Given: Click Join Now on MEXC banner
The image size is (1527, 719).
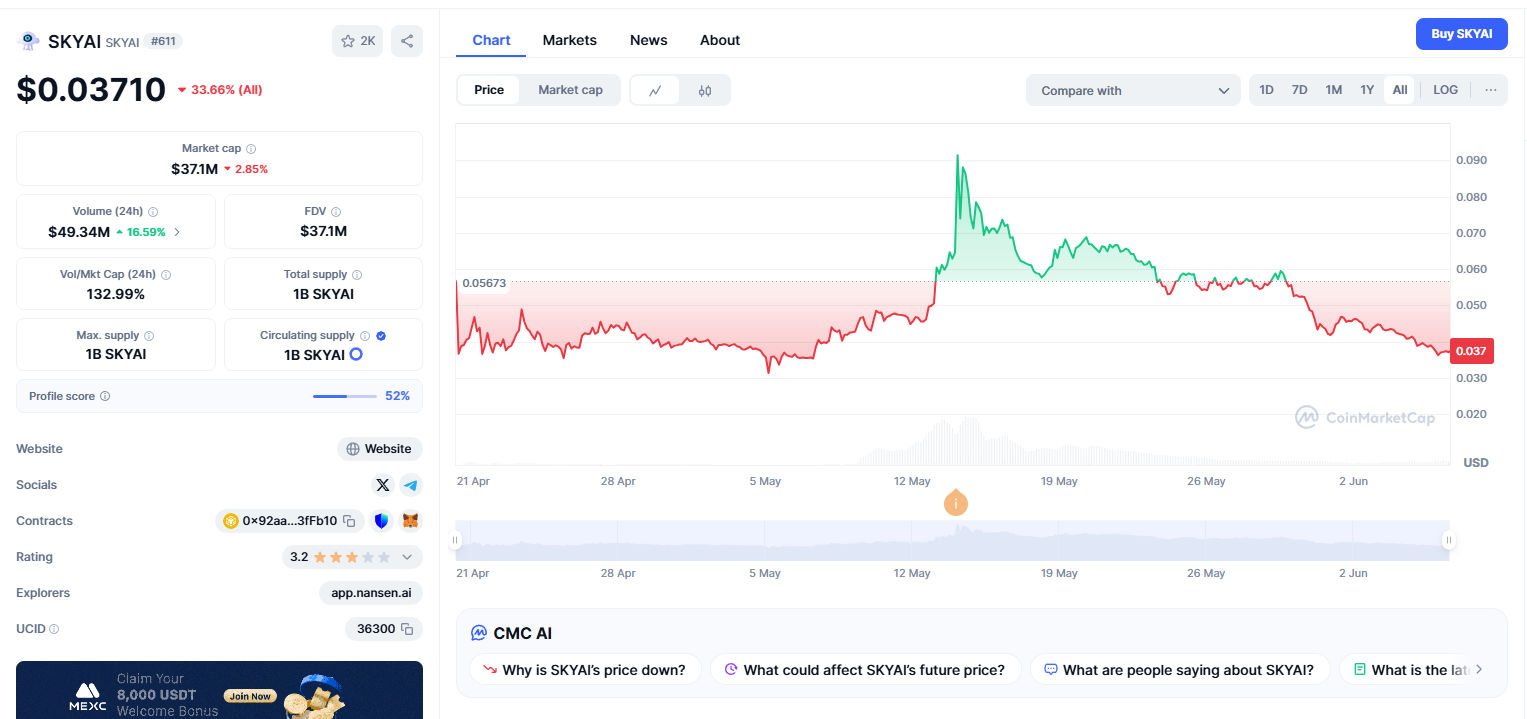Looking at the screenshot, I should 250,696.
